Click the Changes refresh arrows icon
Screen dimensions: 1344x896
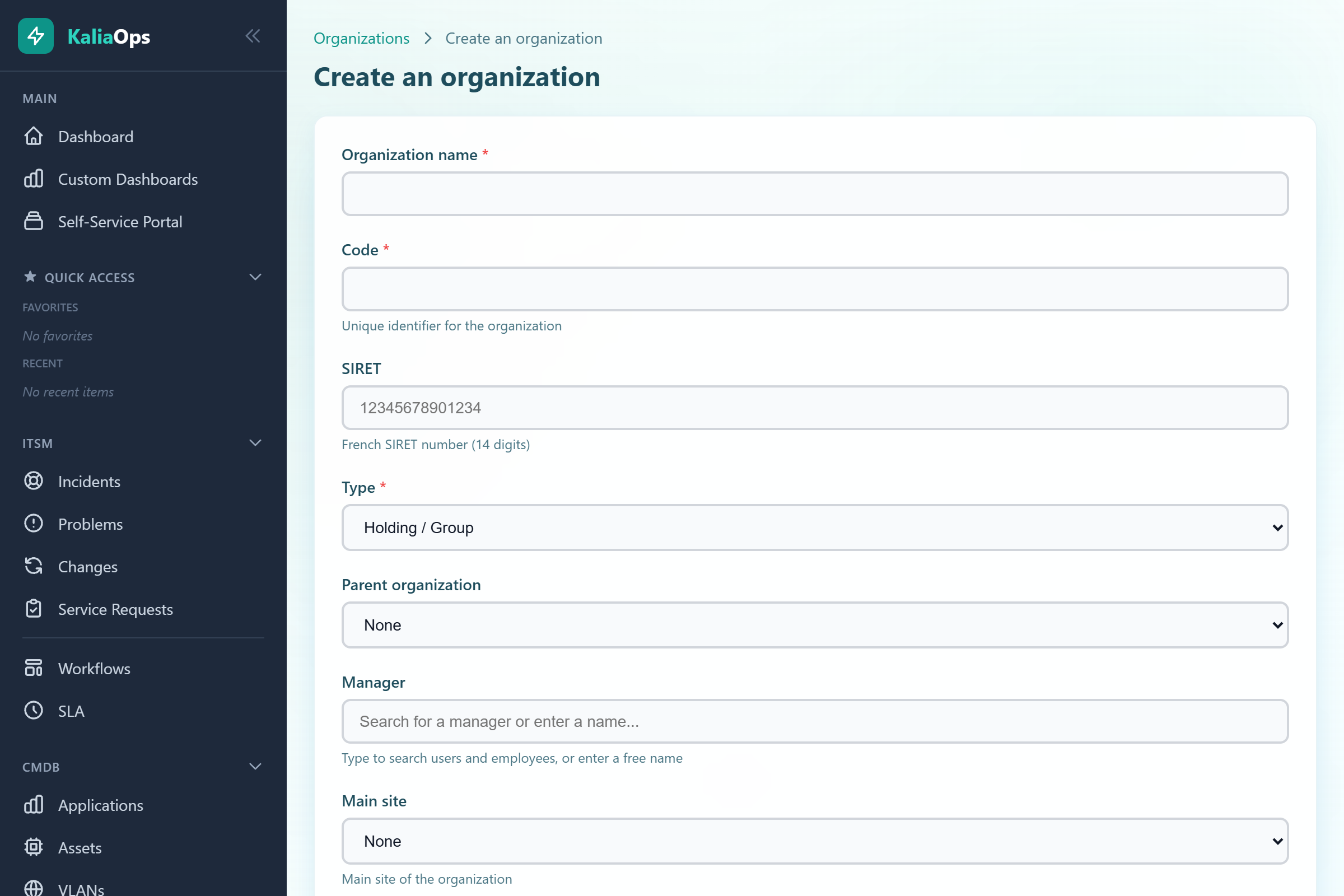[34, 566]
